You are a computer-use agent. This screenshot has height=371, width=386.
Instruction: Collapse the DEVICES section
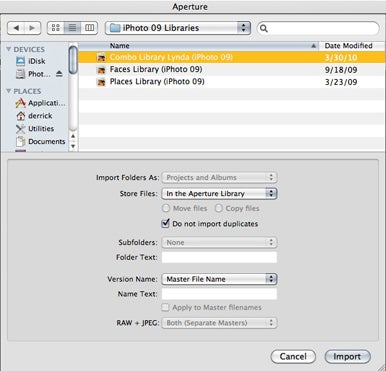[9, 49]
